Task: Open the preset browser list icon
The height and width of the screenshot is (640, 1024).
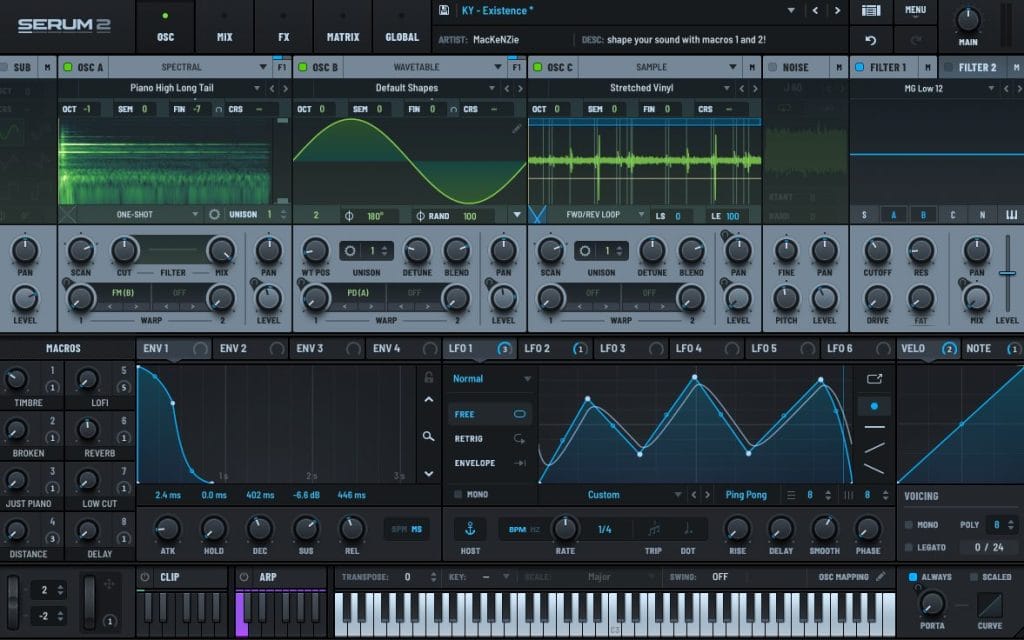Action: coord(871,11)
